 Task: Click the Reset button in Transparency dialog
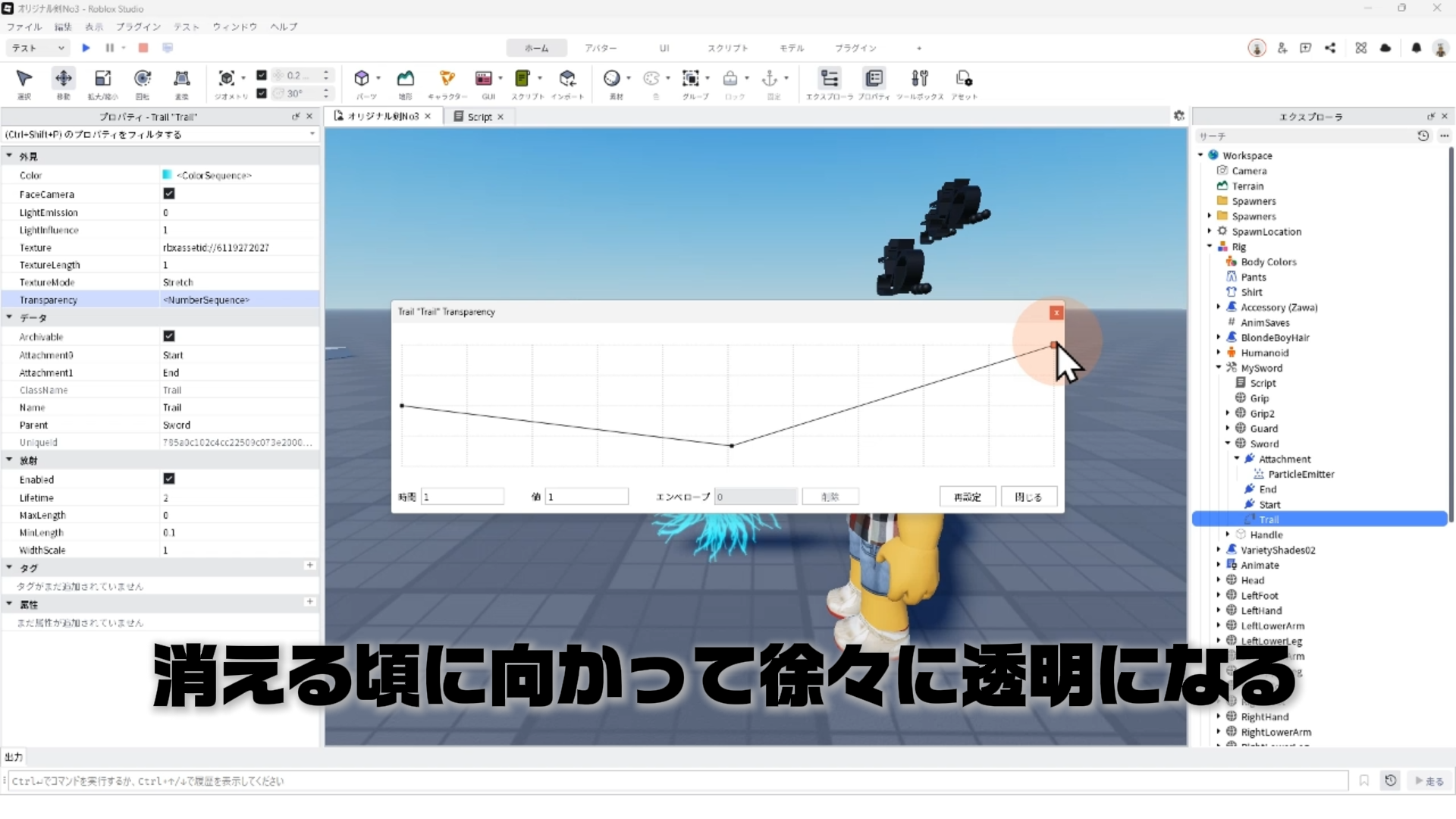point(967,497)
